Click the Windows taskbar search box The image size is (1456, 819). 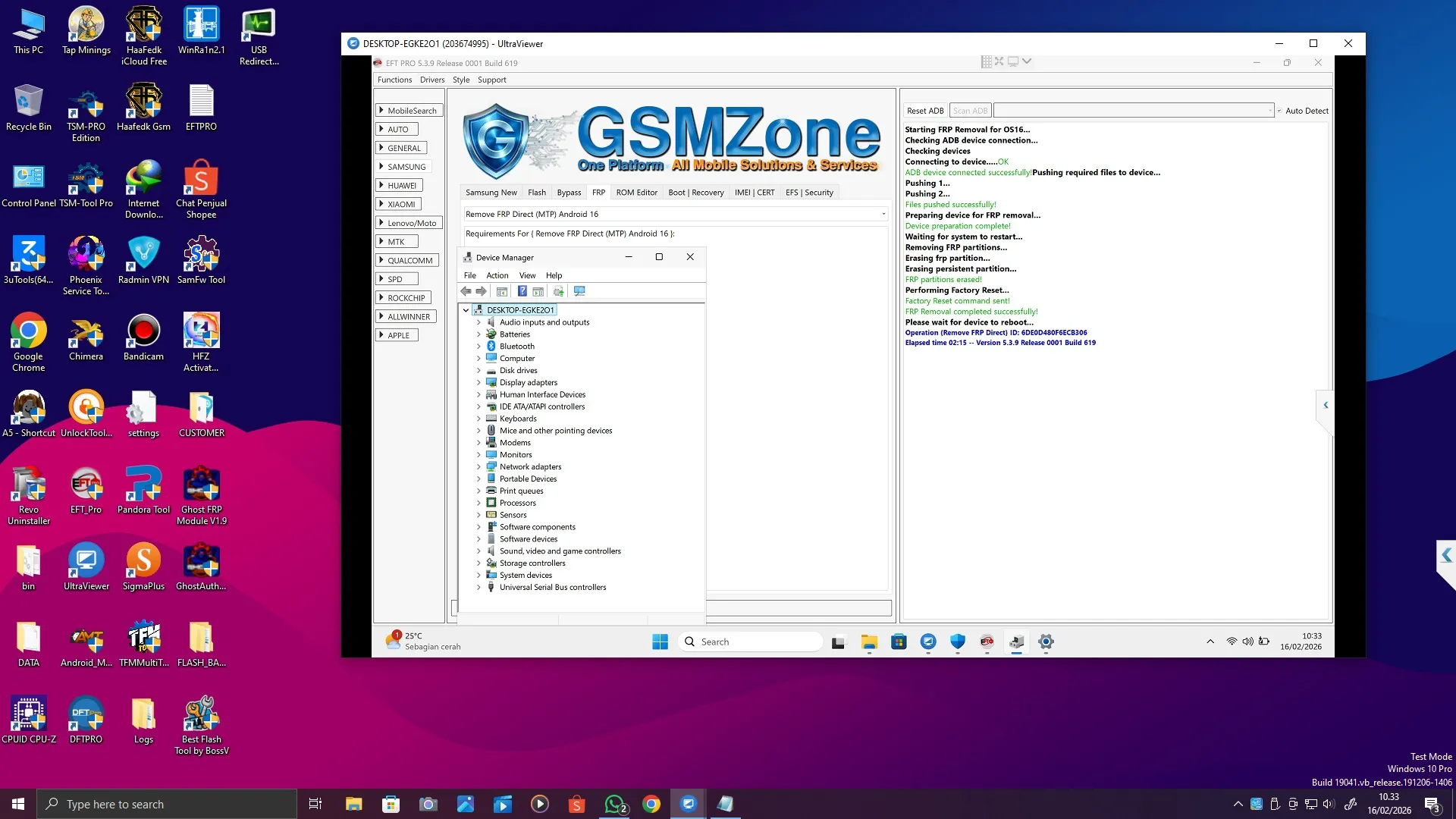pos(167,804)
